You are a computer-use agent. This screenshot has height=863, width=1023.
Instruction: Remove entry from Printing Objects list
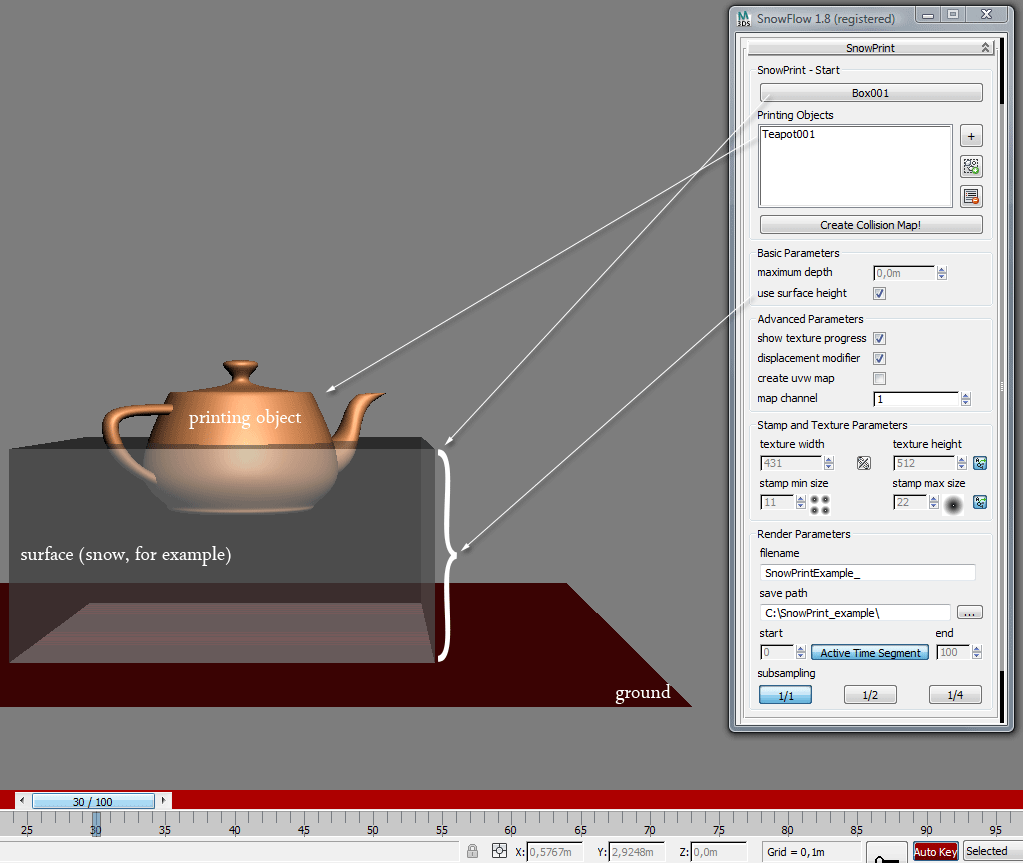[x=971, y=196]
